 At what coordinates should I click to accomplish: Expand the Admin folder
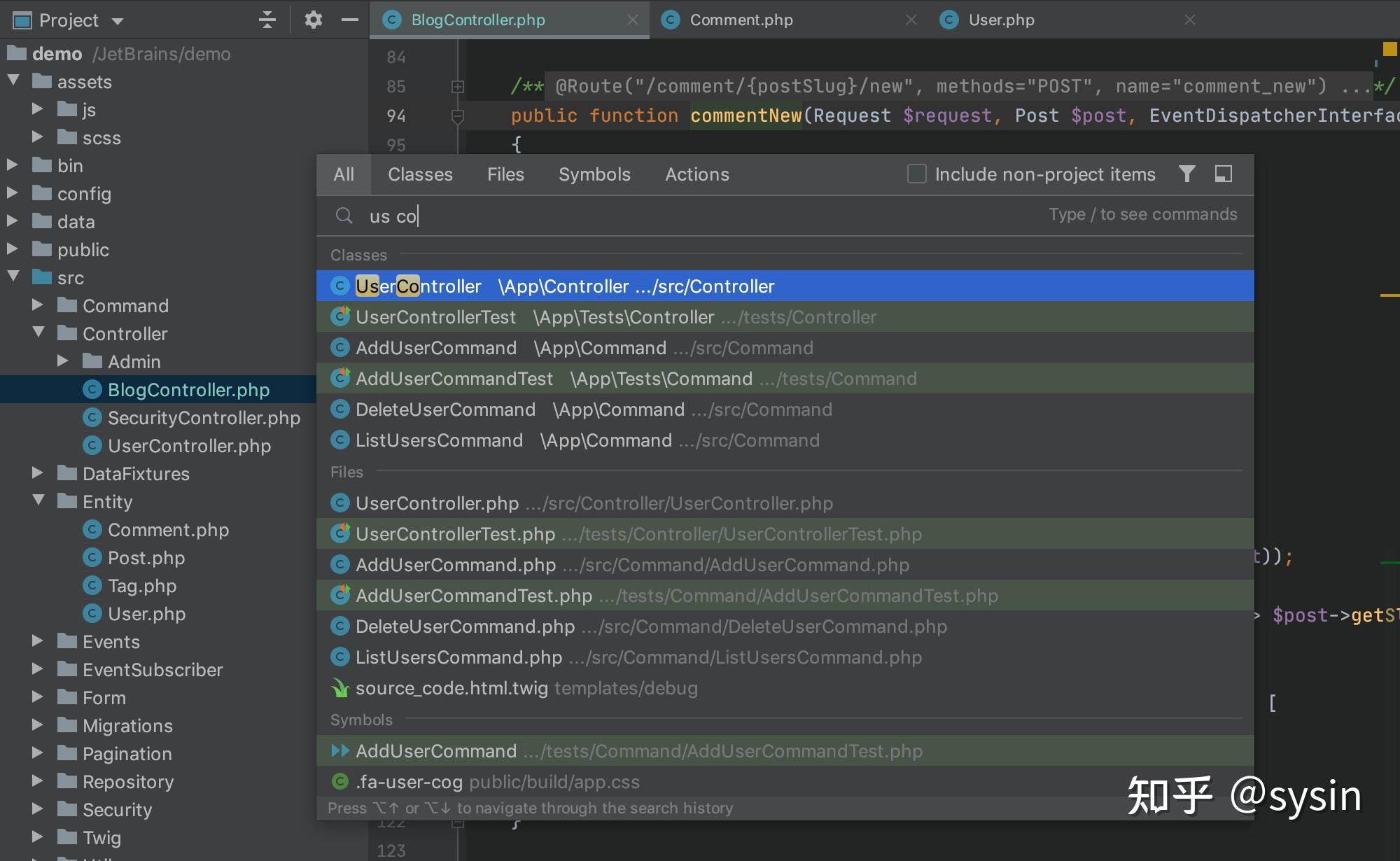pos(63,361)
